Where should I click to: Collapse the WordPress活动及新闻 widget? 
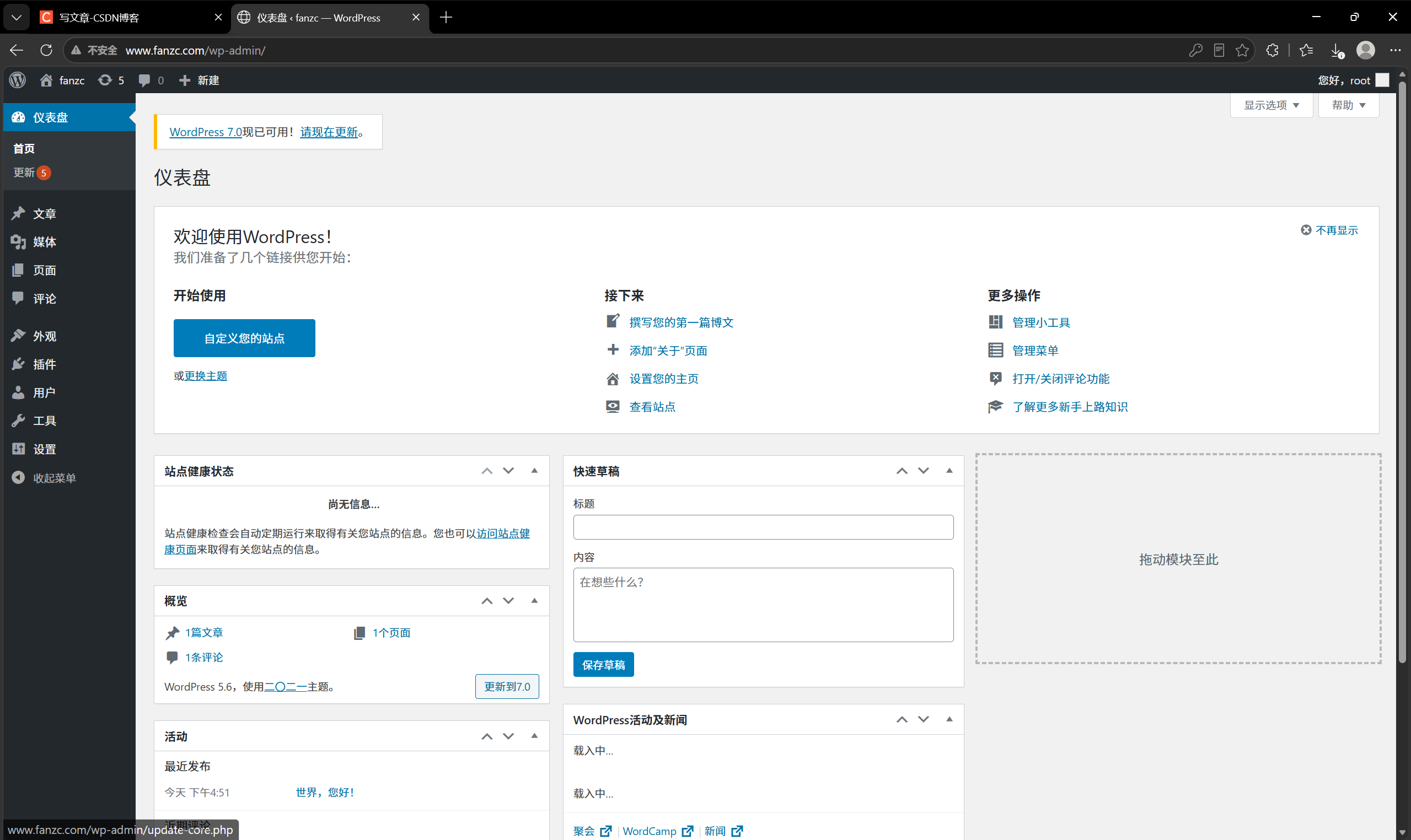[x=949, y=719]
